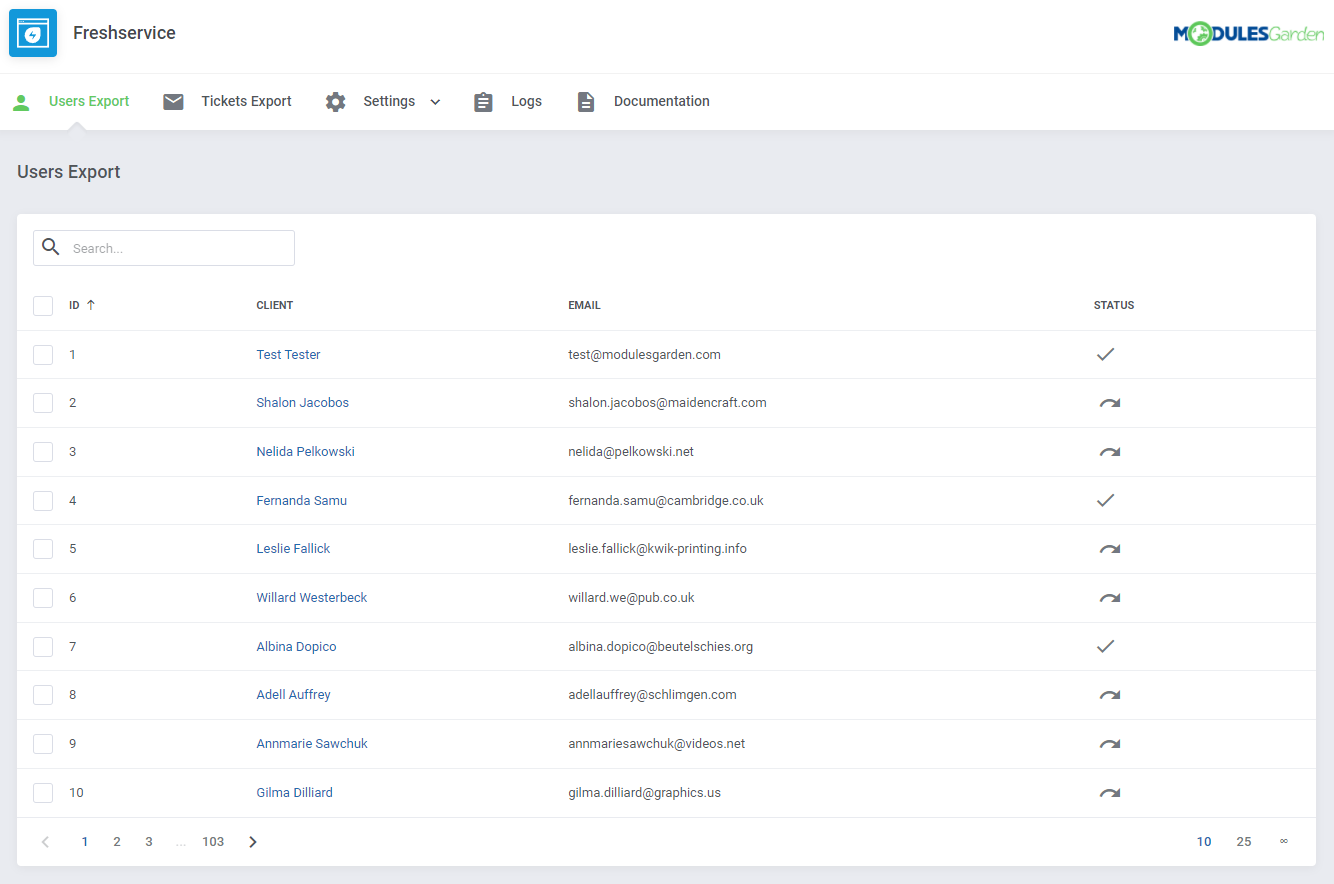The image size is (1334, 884).
Task: Click the ModulesGarden logo
Action: [1248, 35]
